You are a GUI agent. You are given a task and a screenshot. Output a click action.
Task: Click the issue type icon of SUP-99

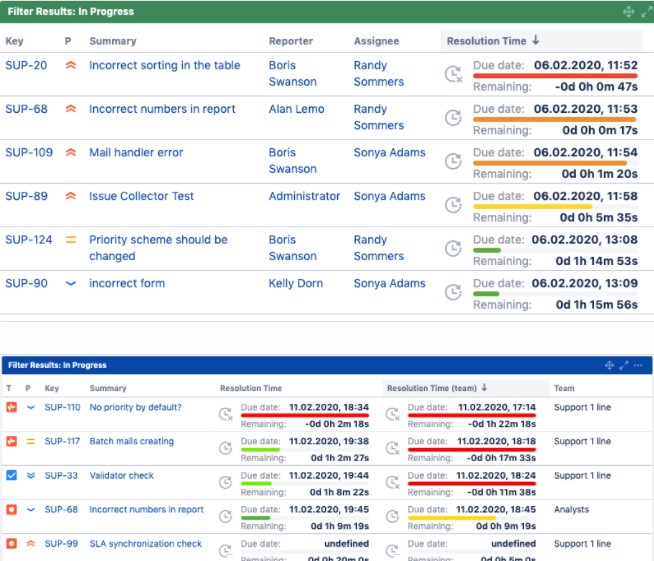pyautogui.click(x=12, y=543)
